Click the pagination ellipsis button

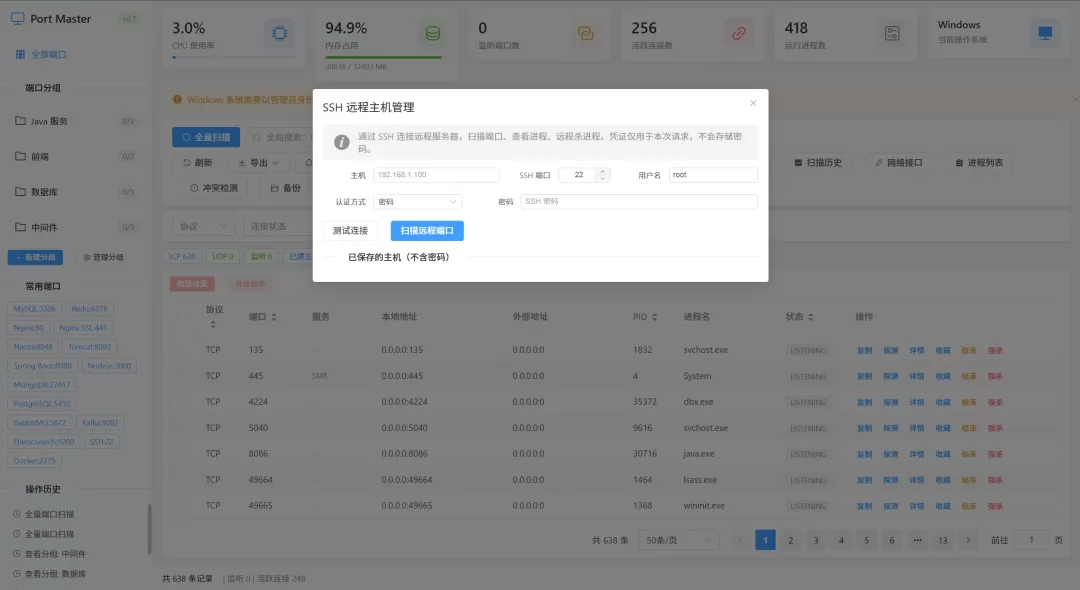point(917,540)
